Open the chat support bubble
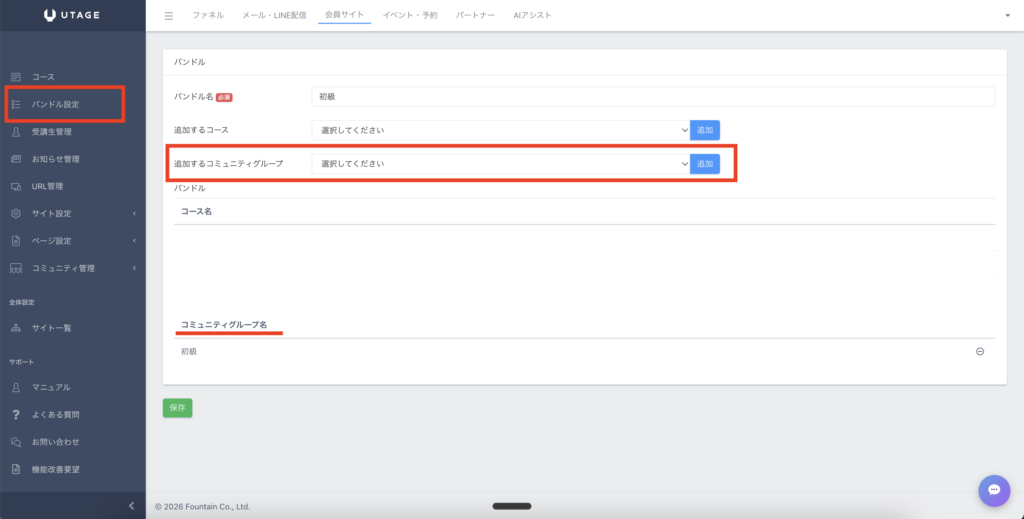Viewport: 1024px width, 519px height. click(x=994, y=490)
